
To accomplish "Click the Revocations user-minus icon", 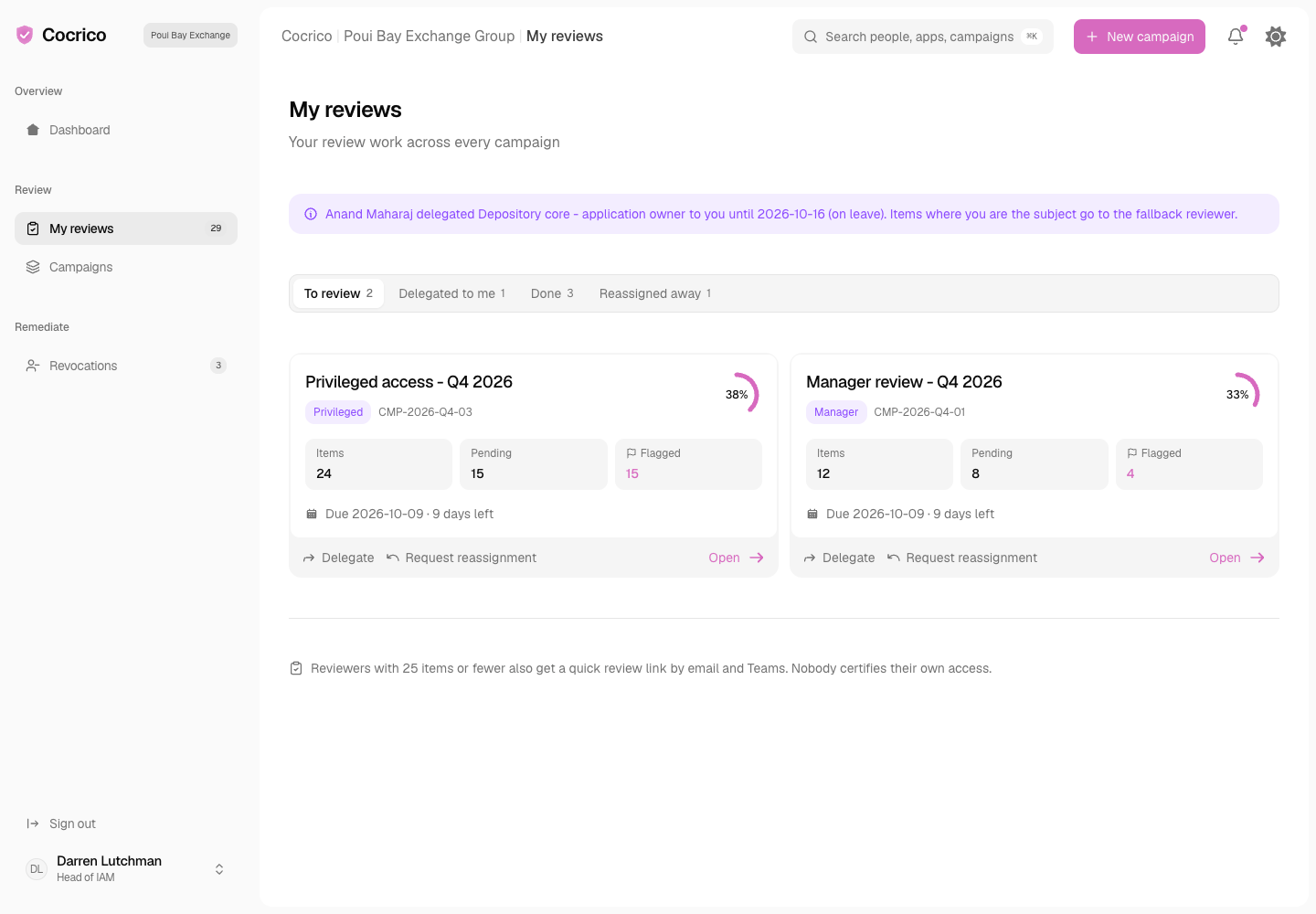I will (33, 366).
